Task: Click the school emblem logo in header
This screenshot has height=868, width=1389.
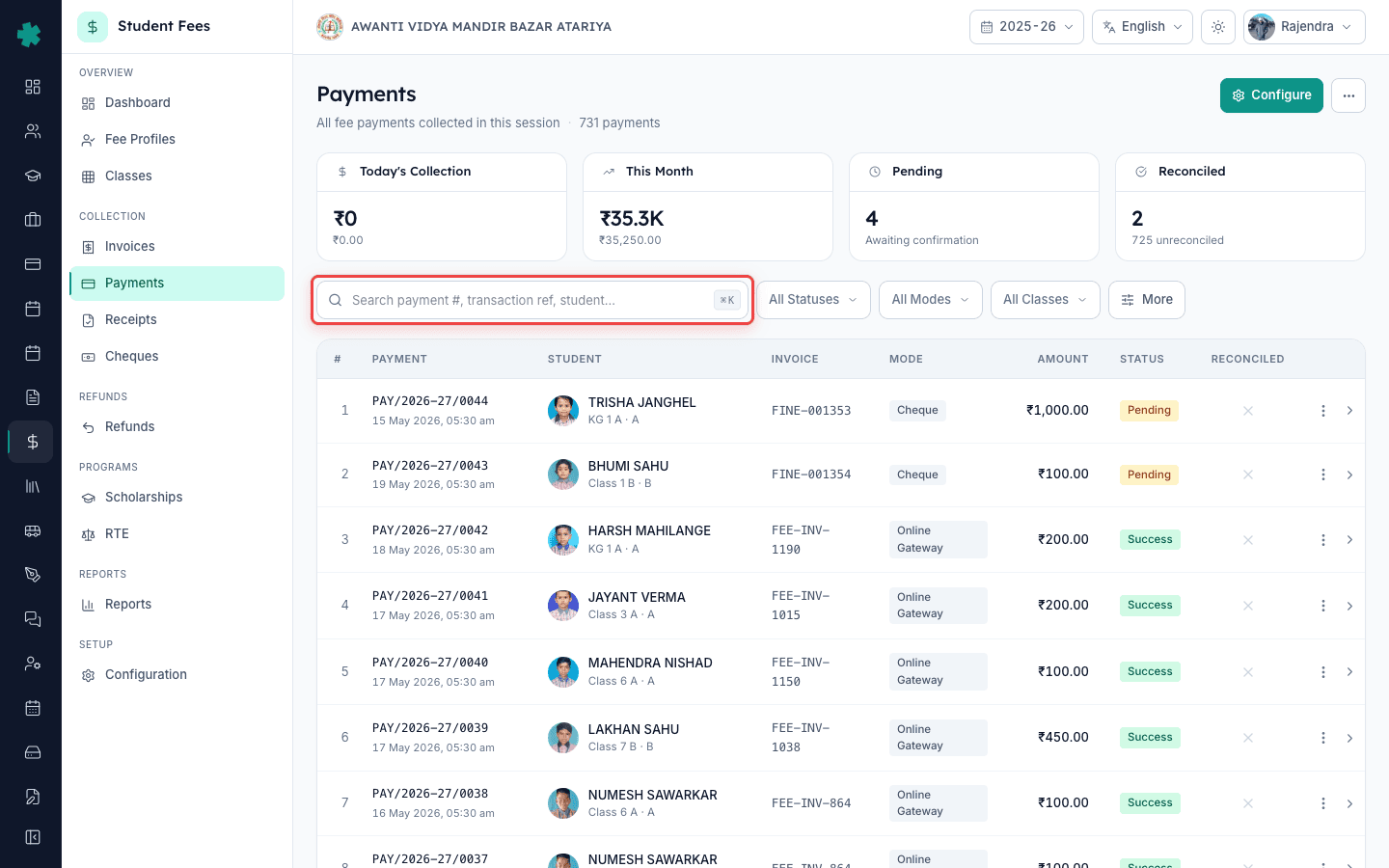Action: tap(330, 27)
